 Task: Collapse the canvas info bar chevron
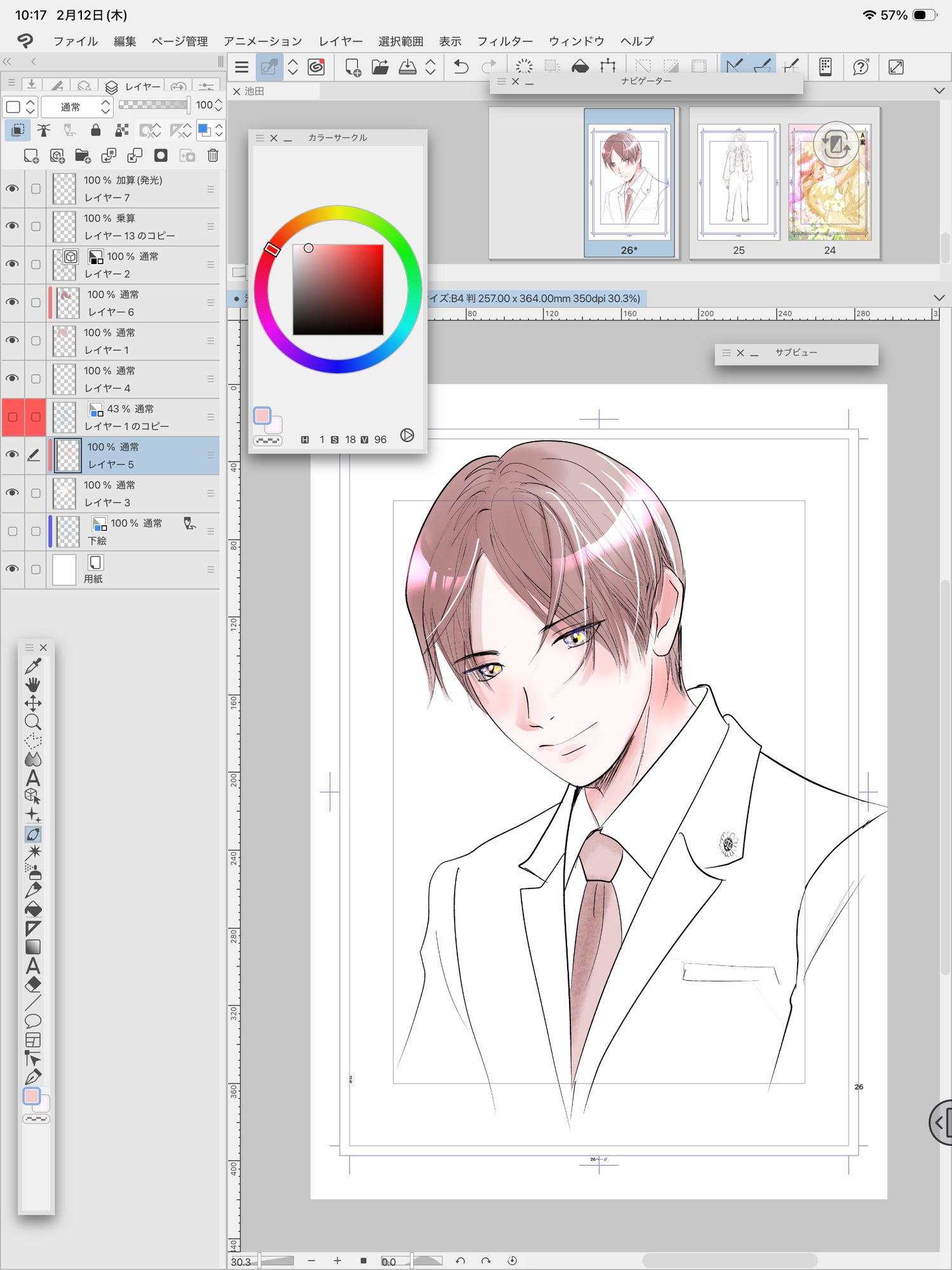coord(939,298)
